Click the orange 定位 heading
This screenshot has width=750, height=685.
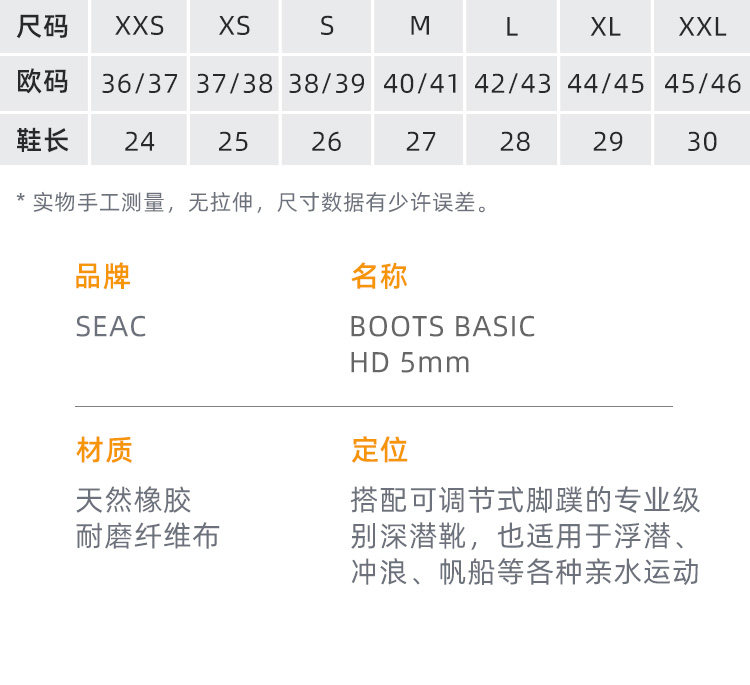coord(379,450)
